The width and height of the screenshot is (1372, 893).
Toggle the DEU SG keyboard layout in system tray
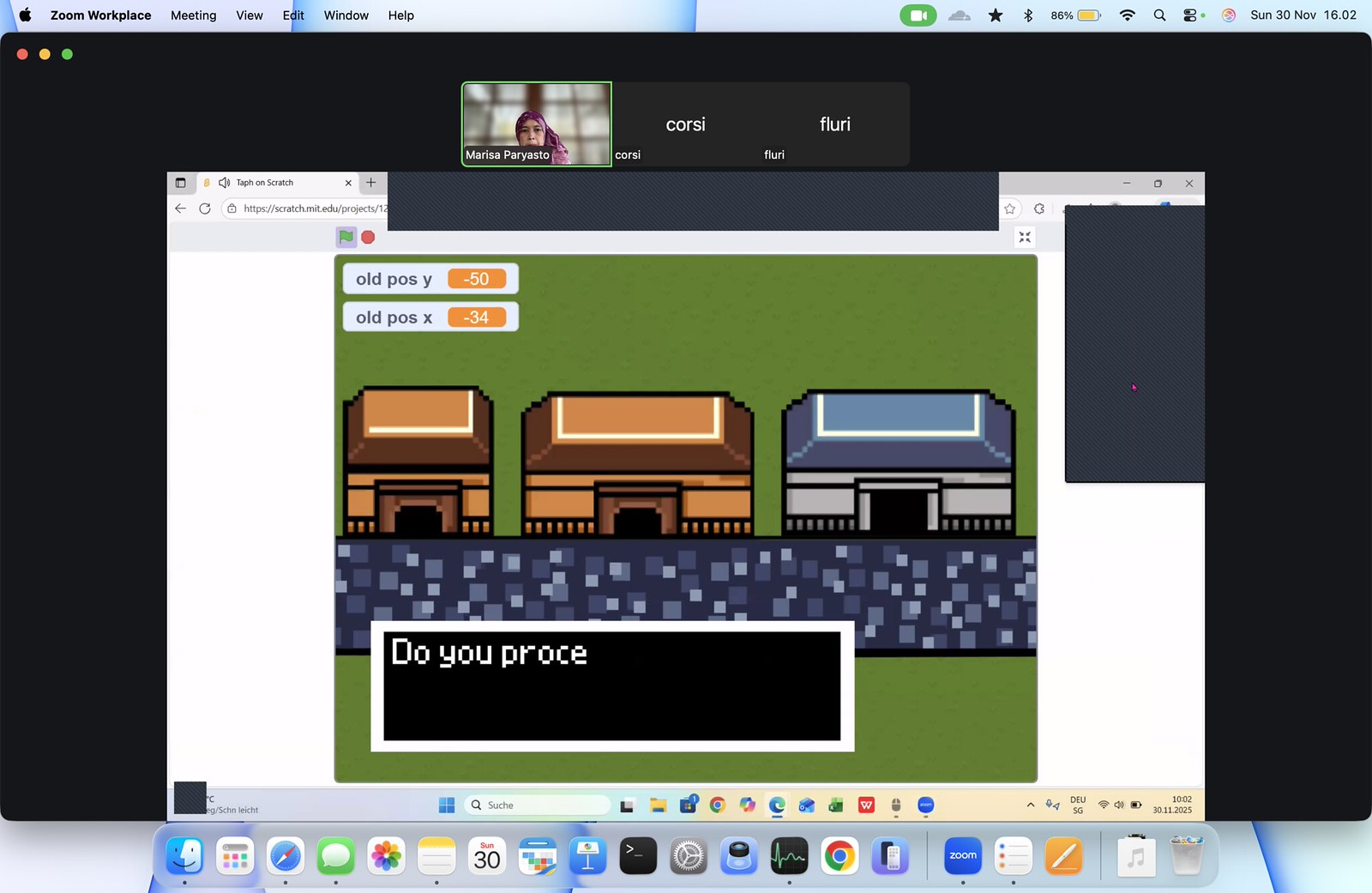coord(1077,805)
